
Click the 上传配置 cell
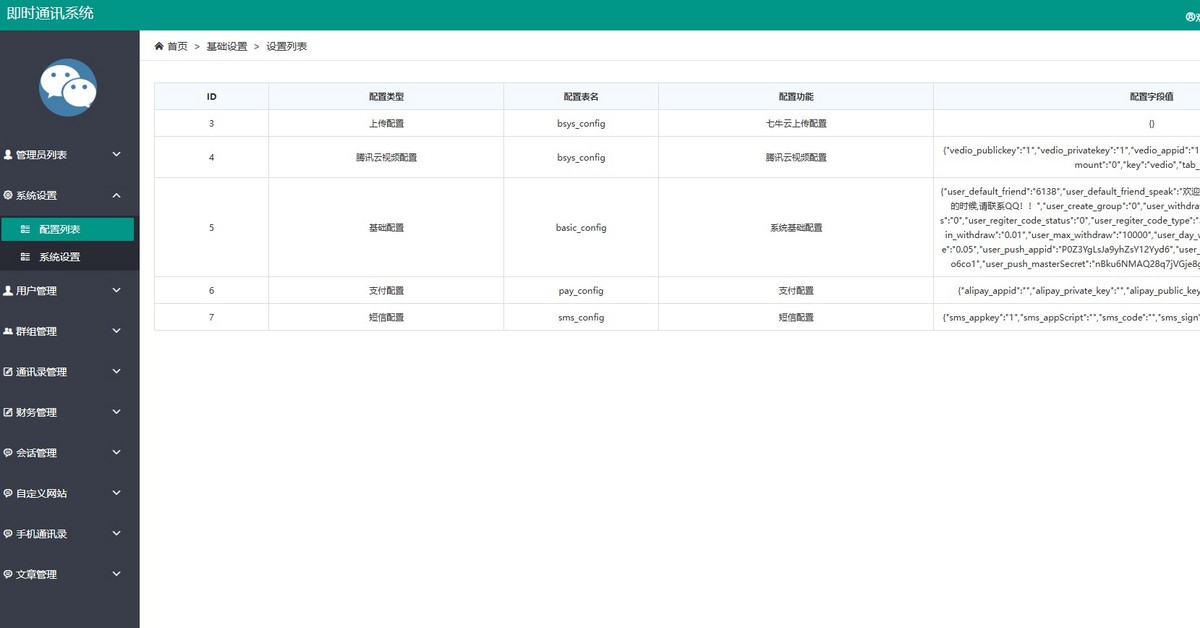click(386, 124)
